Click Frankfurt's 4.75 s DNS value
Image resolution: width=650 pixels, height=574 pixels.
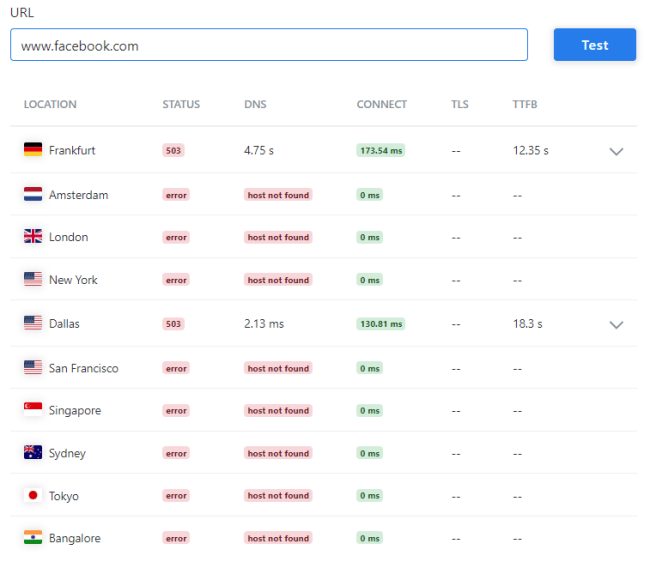tap(259, 150)
